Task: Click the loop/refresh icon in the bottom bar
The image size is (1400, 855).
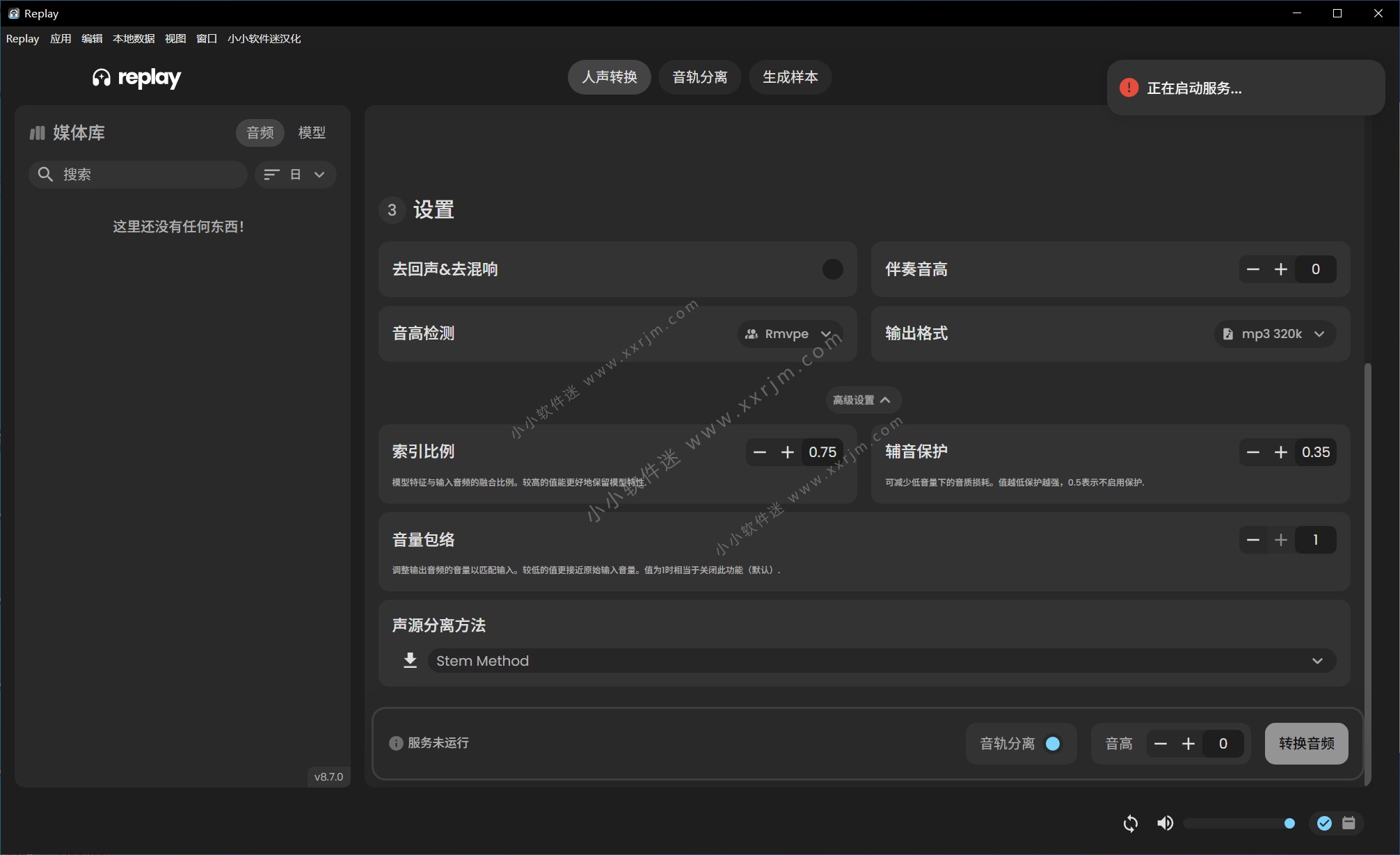Action: 1130,824
